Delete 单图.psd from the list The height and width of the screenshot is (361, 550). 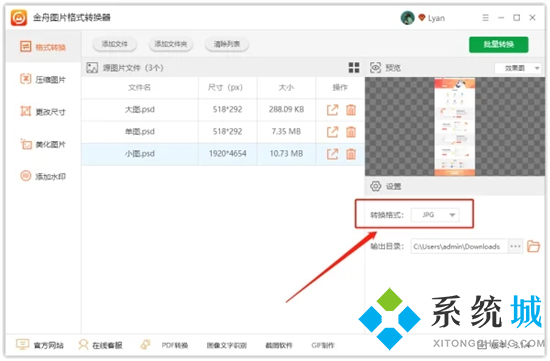coord(351,132)
